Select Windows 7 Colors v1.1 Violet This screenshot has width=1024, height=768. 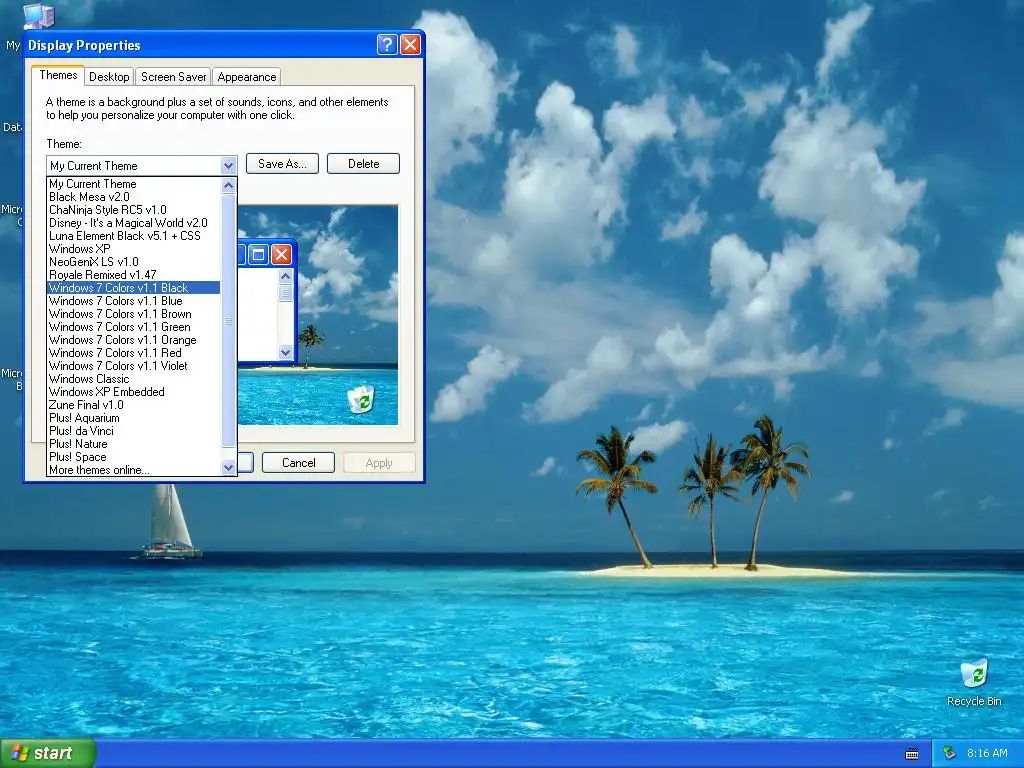pos(135,366)
